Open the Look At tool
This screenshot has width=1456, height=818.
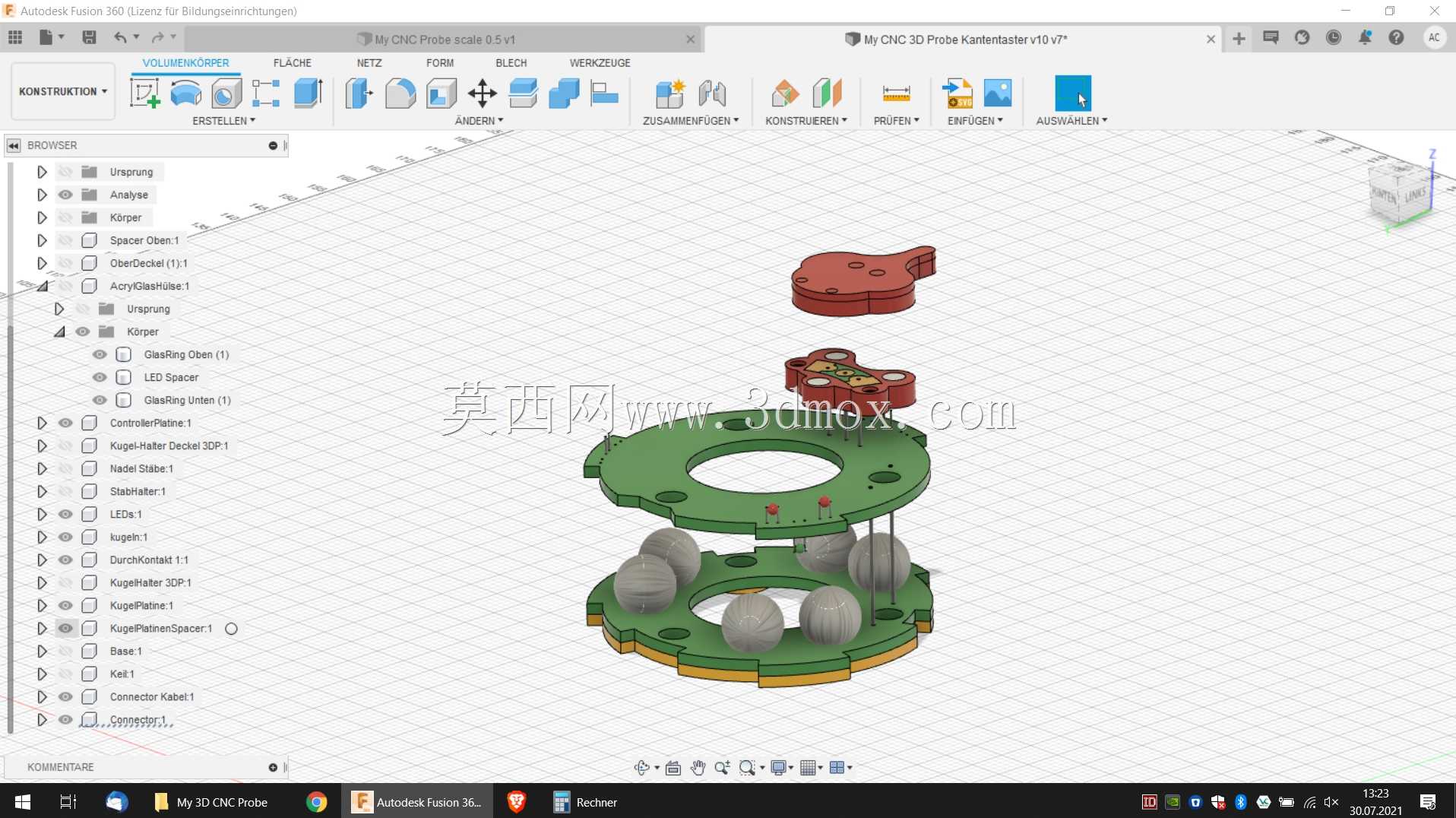(673, 768)
